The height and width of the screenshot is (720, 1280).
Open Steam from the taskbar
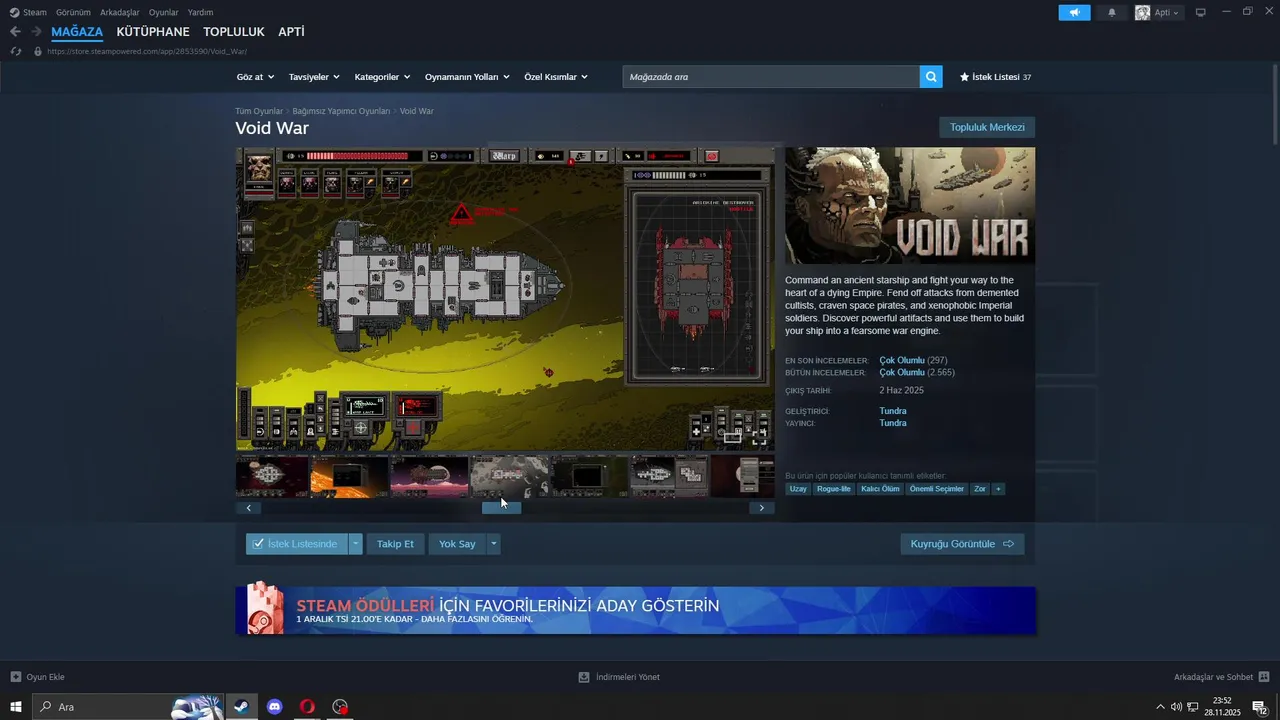coord(241,707)
